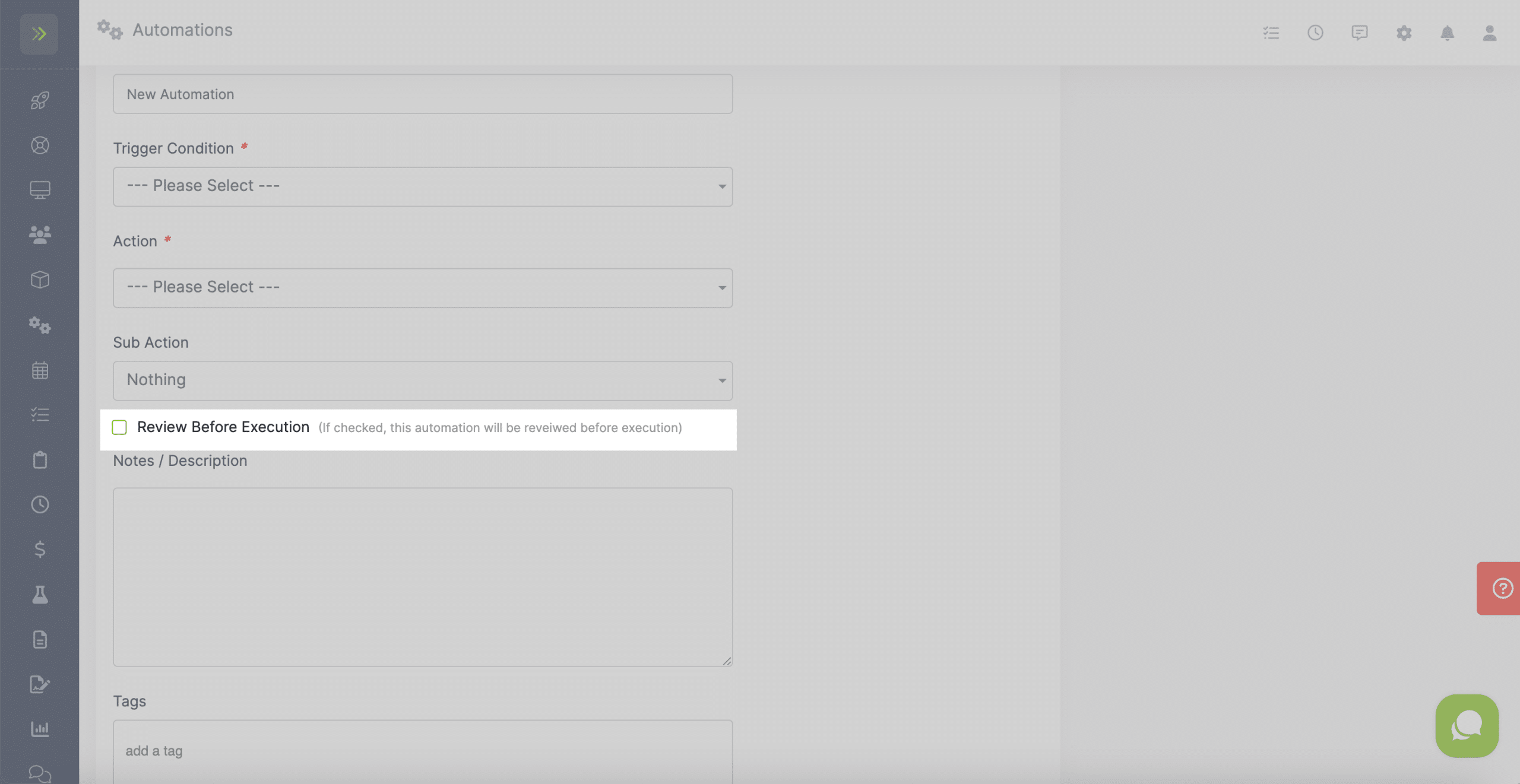Image resolution: width=1520 pixels, height=784 pixels.
Task: Open the checklist tasks icon in sidebar
Action: click(x=40, y=414)
